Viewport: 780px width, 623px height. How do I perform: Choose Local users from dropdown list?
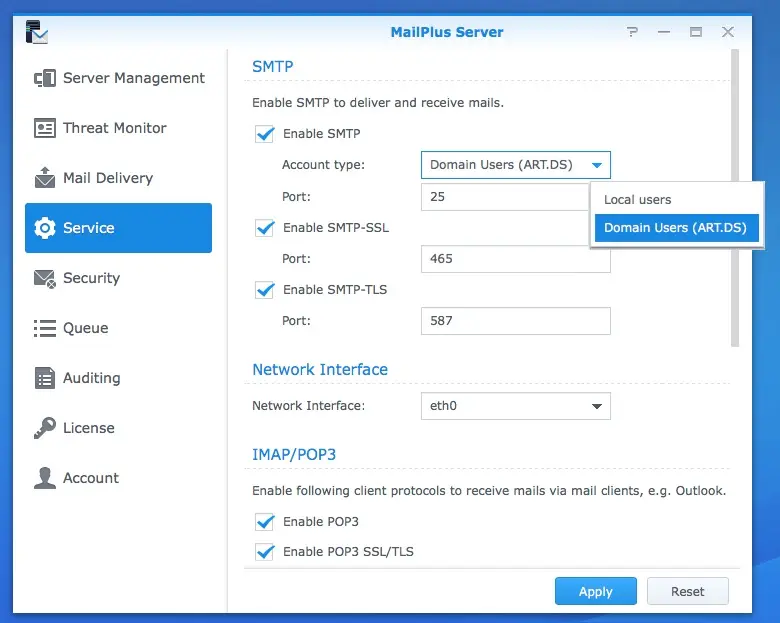[638, 200]
